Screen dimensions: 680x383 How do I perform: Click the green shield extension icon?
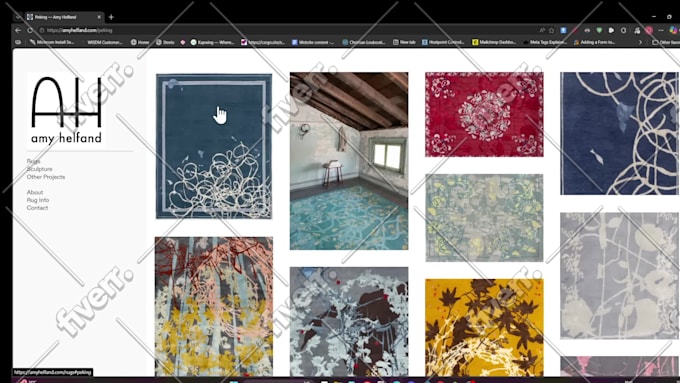tap(599, 30)
